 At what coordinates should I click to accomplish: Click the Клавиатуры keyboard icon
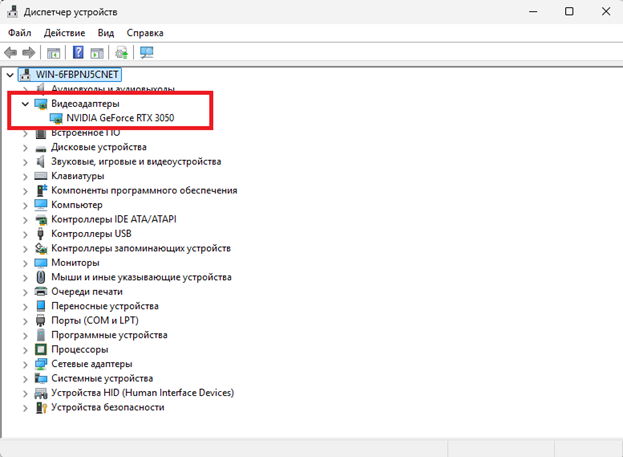point(41,176)
